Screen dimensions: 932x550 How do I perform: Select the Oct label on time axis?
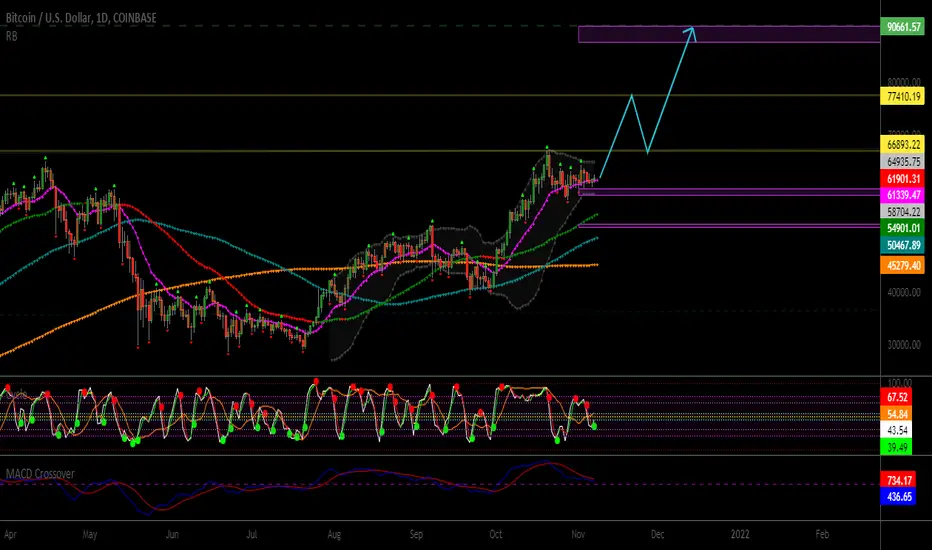click(496, 534)
